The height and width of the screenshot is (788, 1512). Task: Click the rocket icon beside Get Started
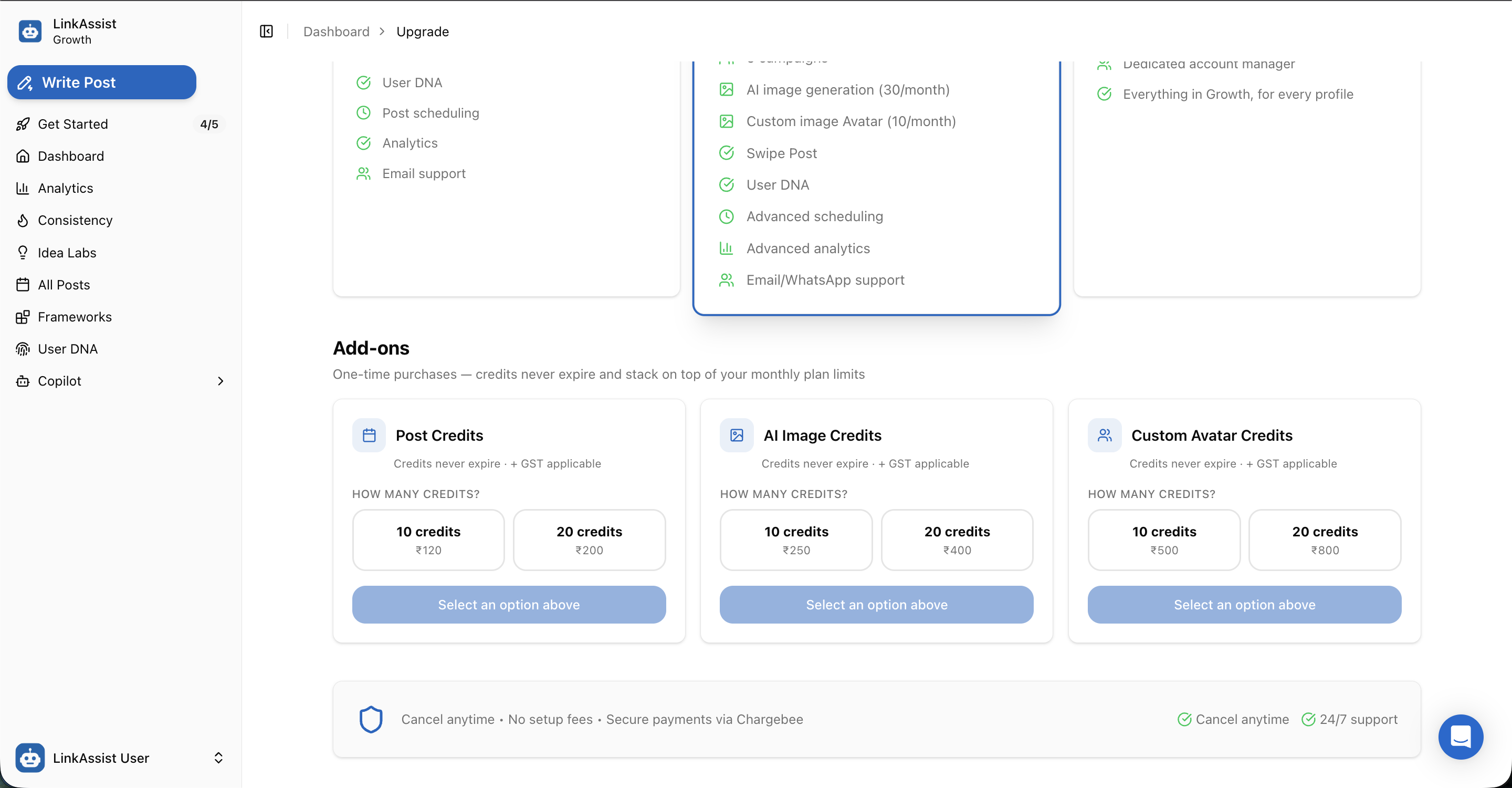pyautogui.click(x=23, y=124)
